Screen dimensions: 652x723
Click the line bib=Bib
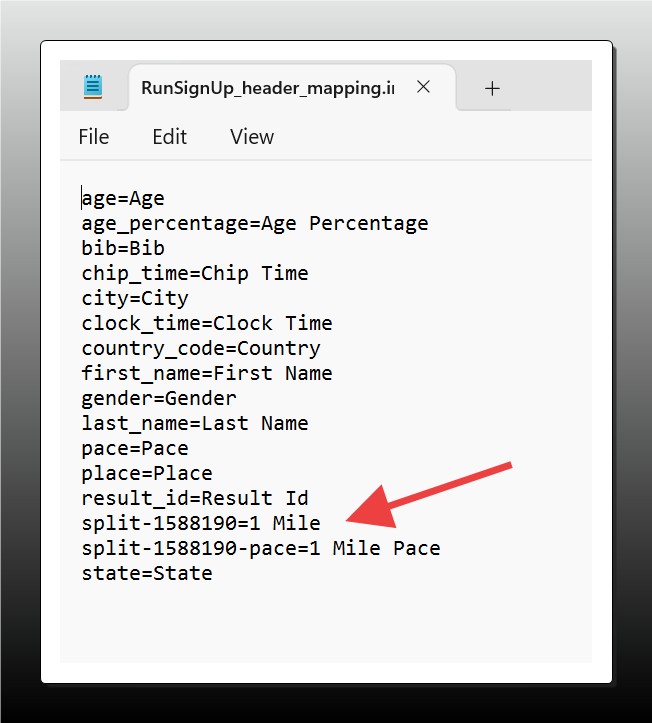coord(123,249)
